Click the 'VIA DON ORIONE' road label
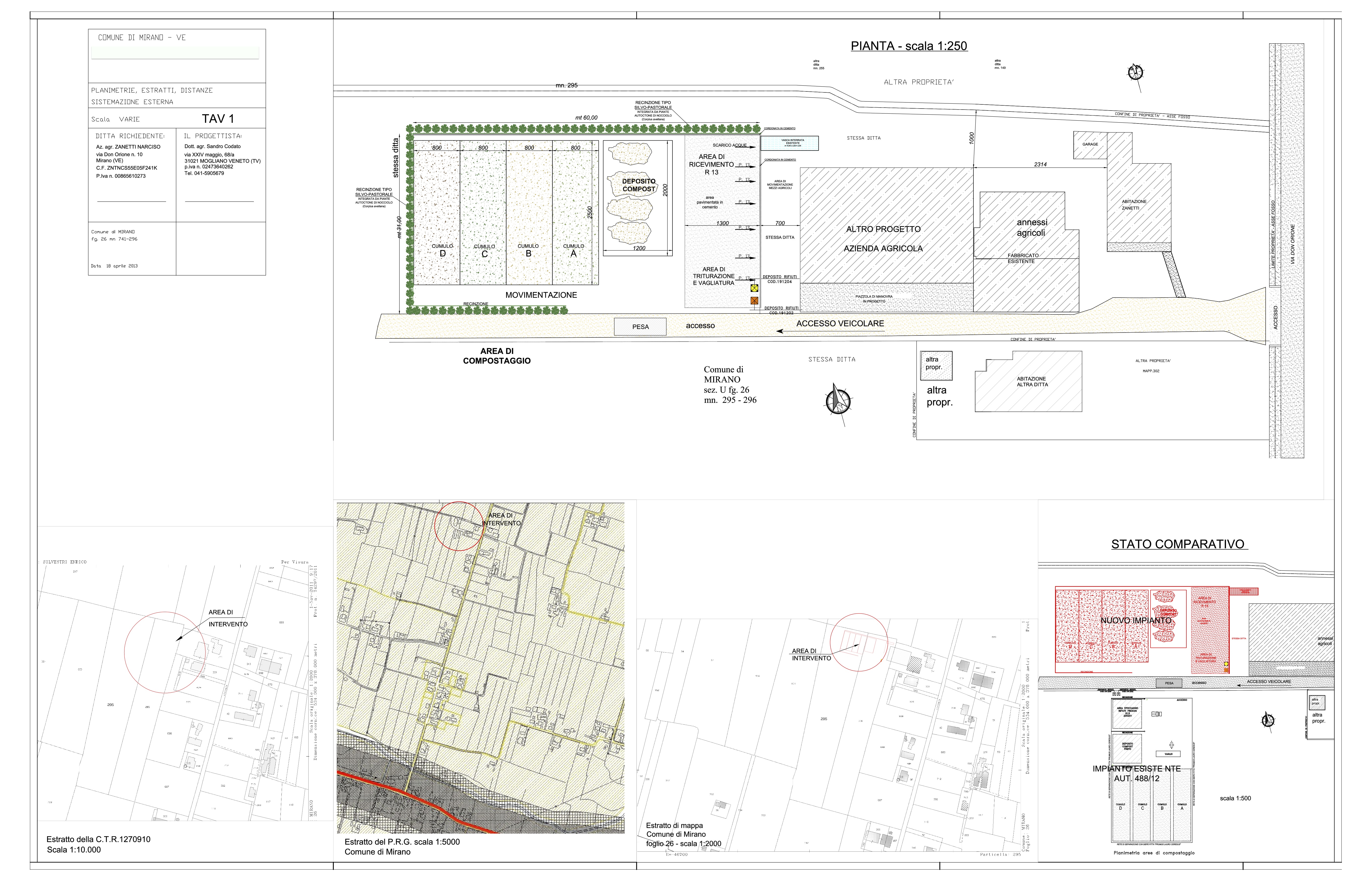 [1293, 244]
